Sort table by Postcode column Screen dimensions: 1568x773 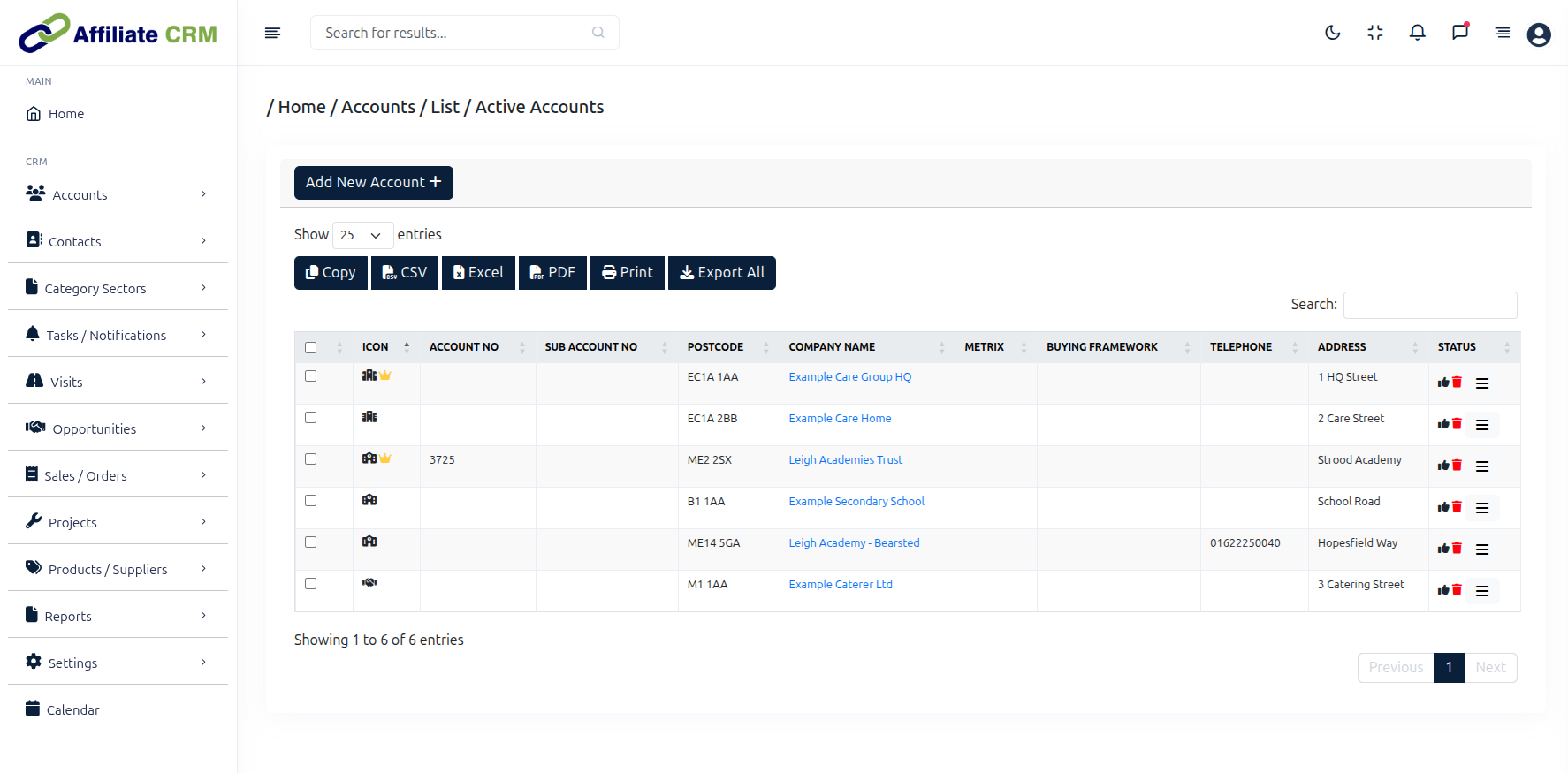[728, 347]
